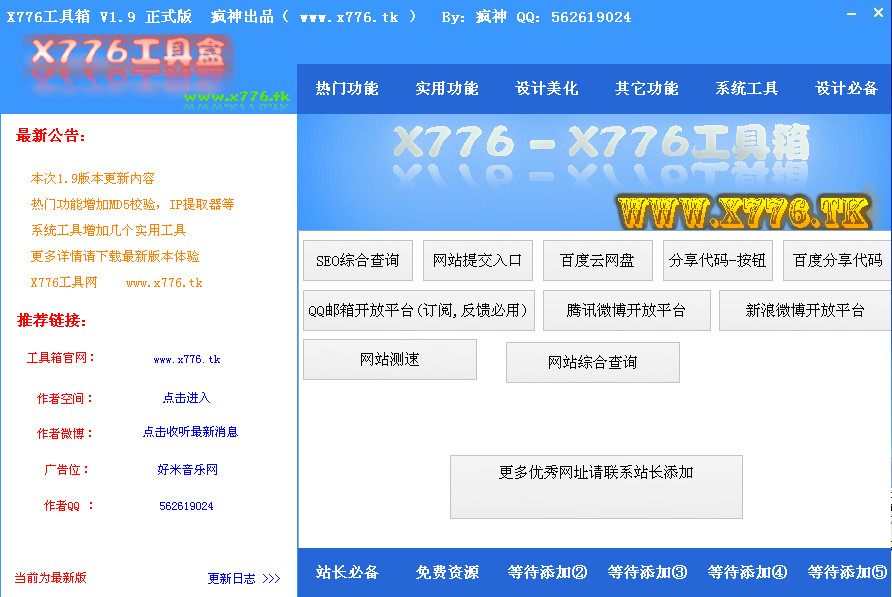892x597 pixels.
Task: Click the X776工具盒 logo image
Action: point(128,63)
